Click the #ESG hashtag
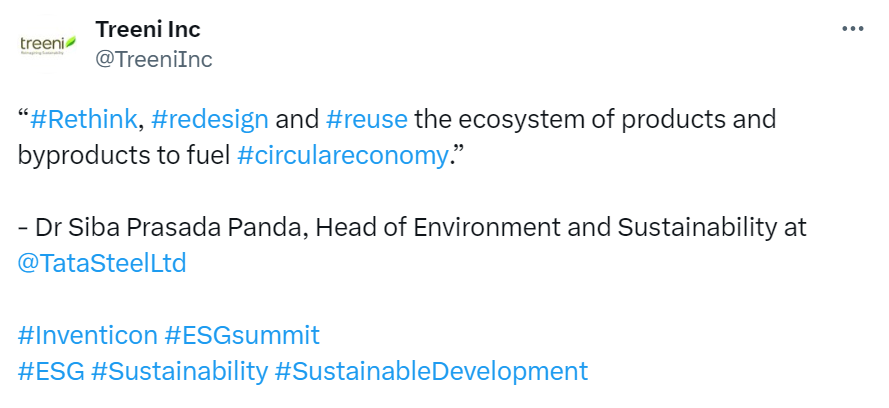The height and width of the screenshot is (408, 889). click(51, 372)
